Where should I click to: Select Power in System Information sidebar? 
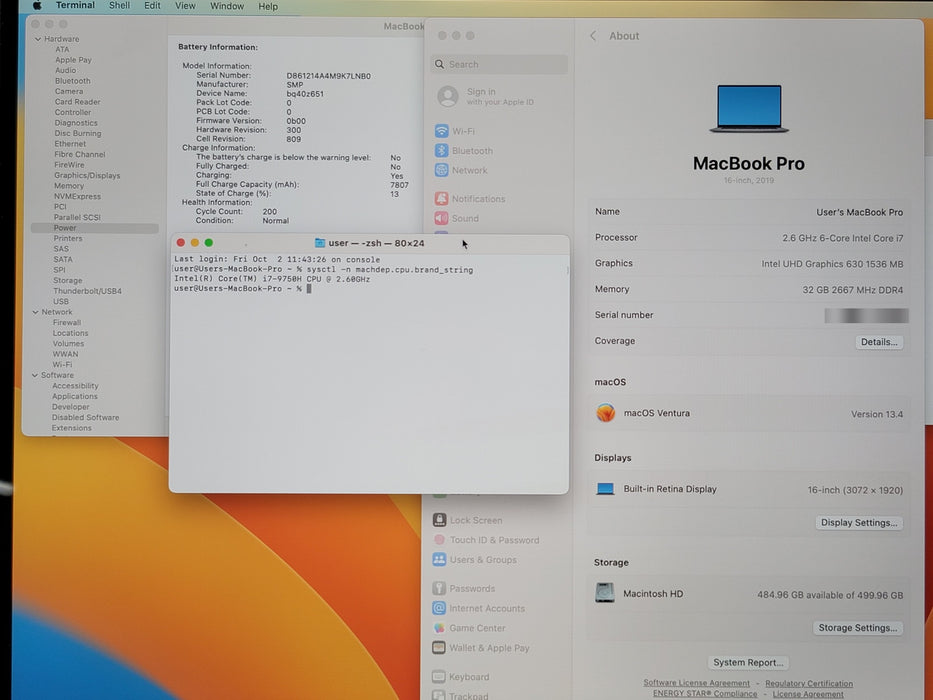pos(95,228)
